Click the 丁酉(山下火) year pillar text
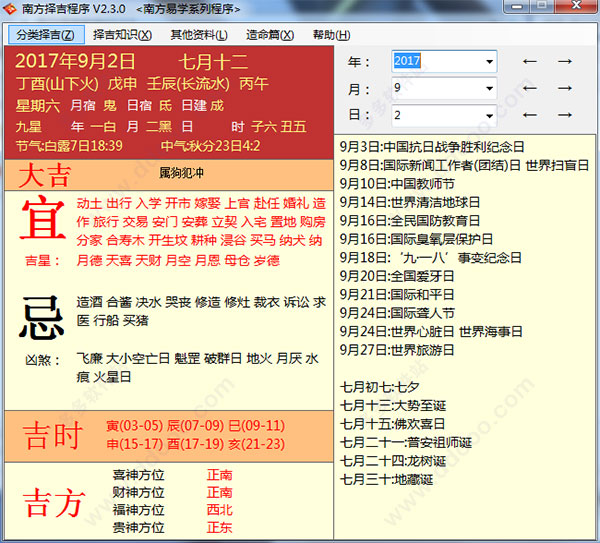 57,84
